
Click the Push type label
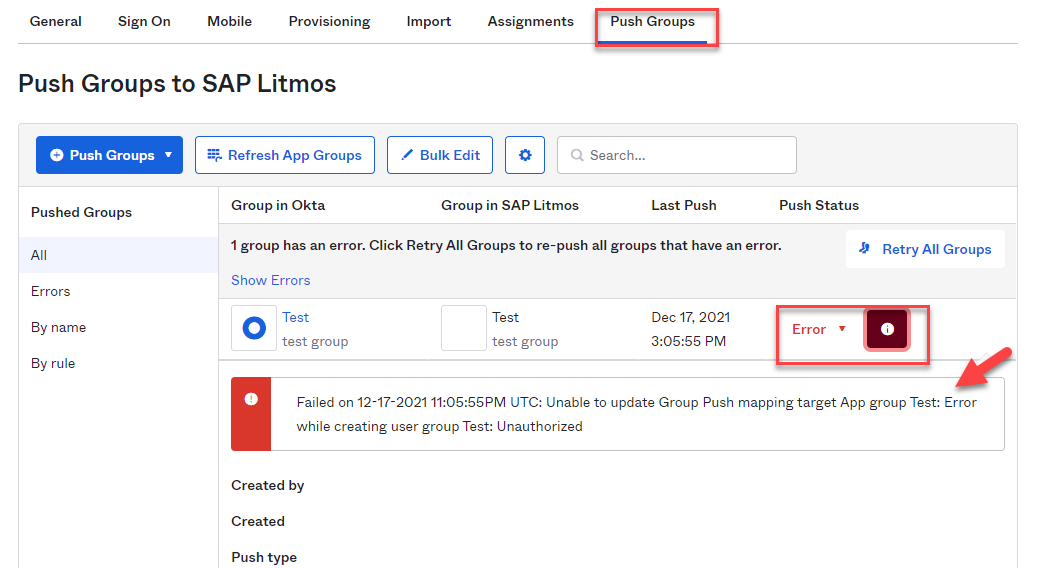tap(264, 557)
